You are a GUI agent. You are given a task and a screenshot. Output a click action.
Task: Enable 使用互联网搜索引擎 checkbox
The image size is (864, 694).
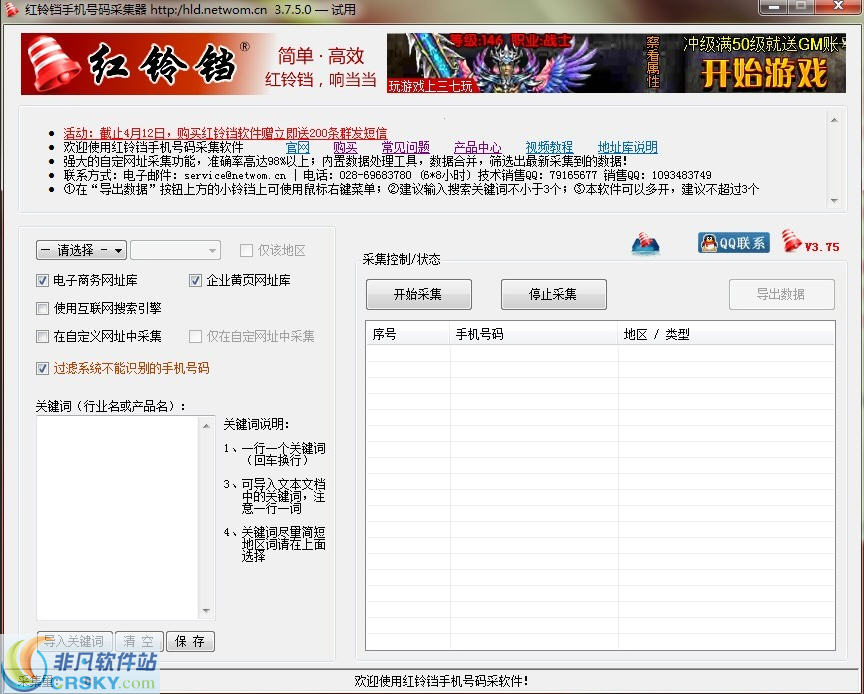click(42, 308)
